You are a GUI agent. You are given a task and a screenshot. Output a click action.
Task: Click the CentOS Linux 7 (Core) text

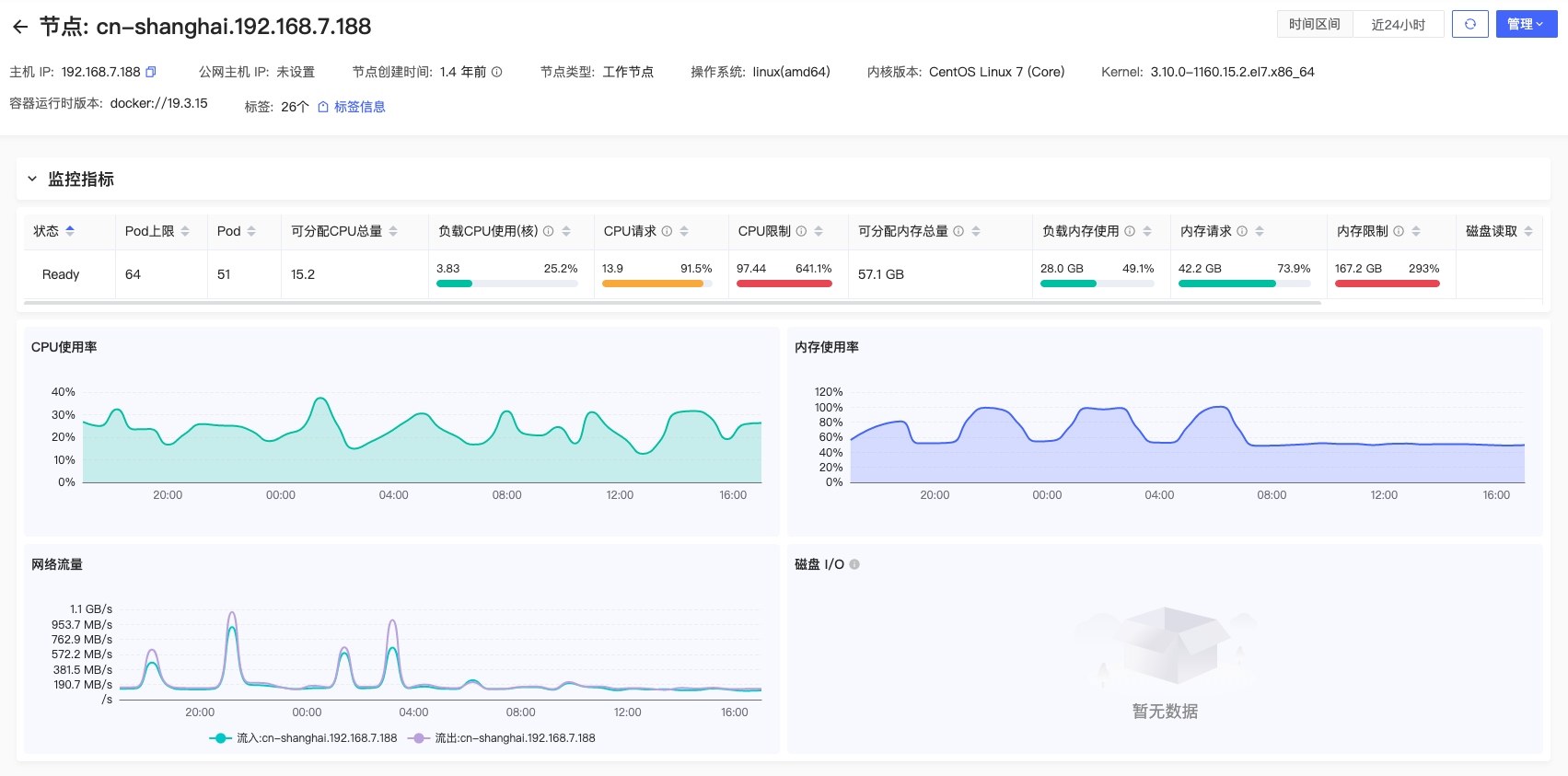pos(996,72)
